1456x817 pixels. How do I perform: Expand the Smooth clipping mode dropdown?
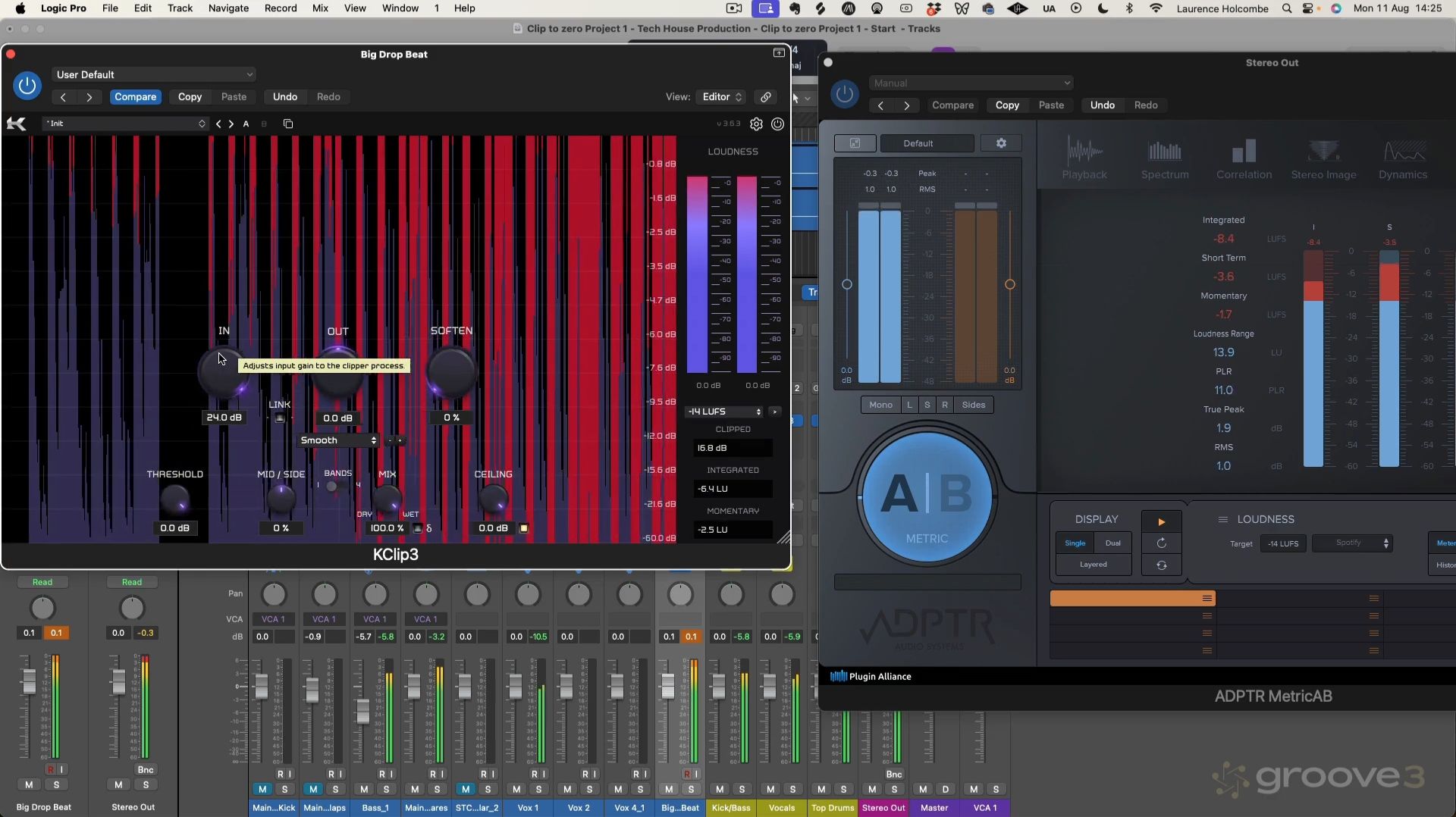point(338,440)
